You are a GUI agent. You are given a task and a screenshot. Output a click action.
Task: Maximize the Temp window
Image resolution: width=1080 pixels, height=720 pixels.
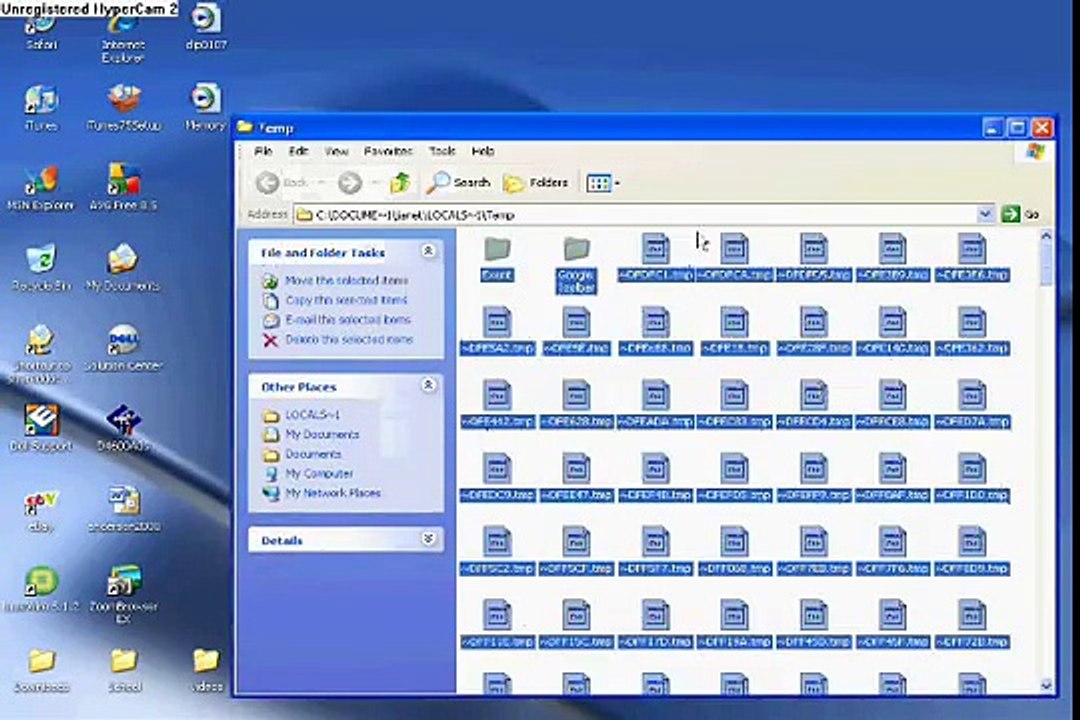pyautogui.click(x=1017, y=128)
